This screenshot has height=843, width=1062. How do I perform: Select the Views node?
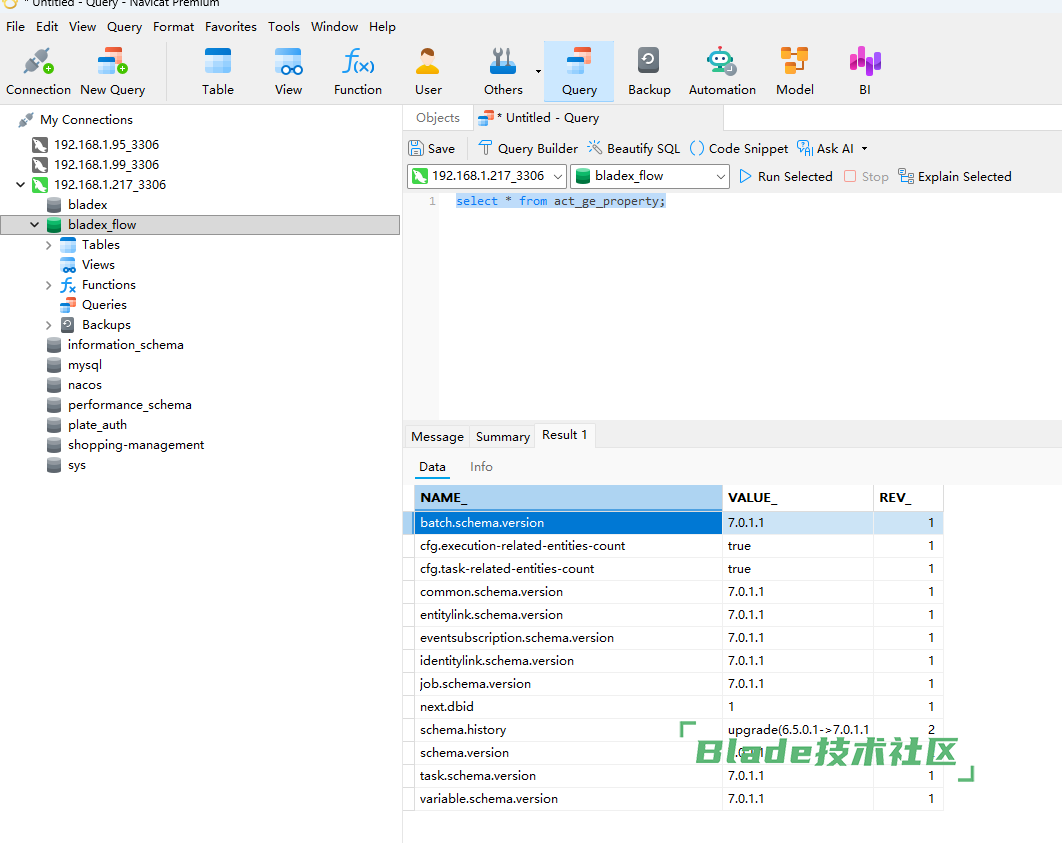pyautogui.click(x=98, y=265)
